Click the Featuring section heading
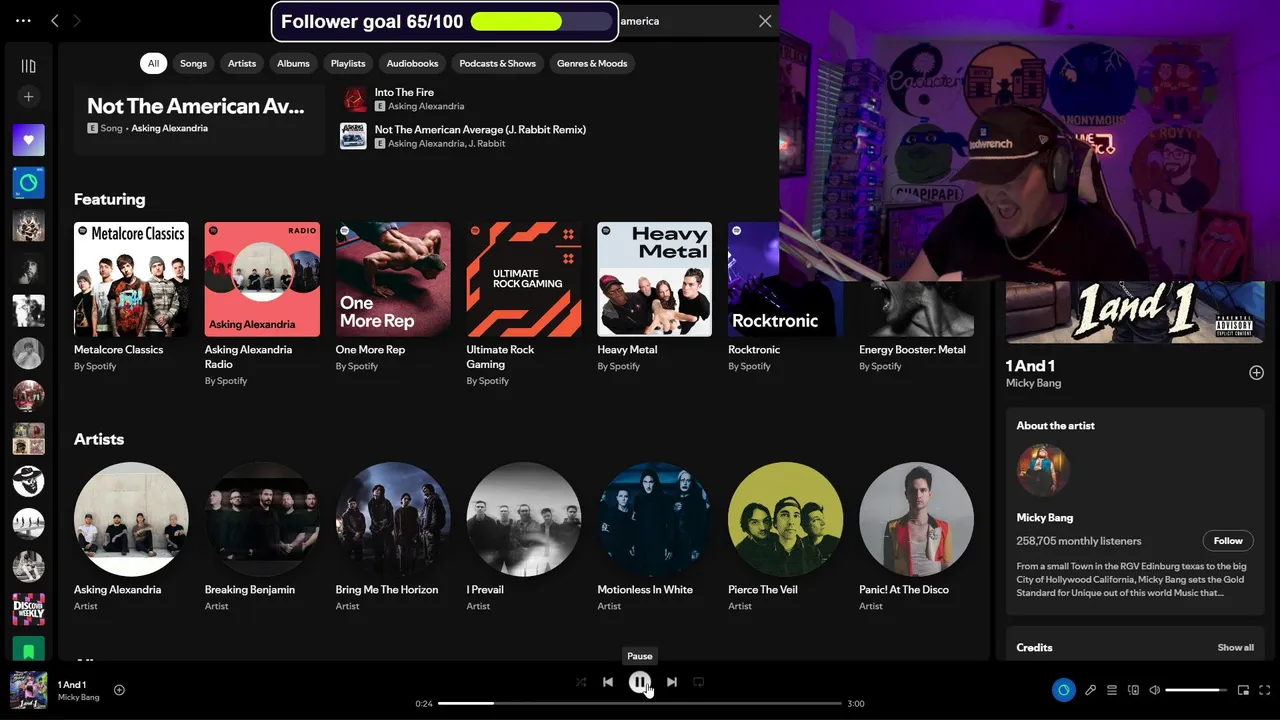The image size is (1280, 720). 110,199
